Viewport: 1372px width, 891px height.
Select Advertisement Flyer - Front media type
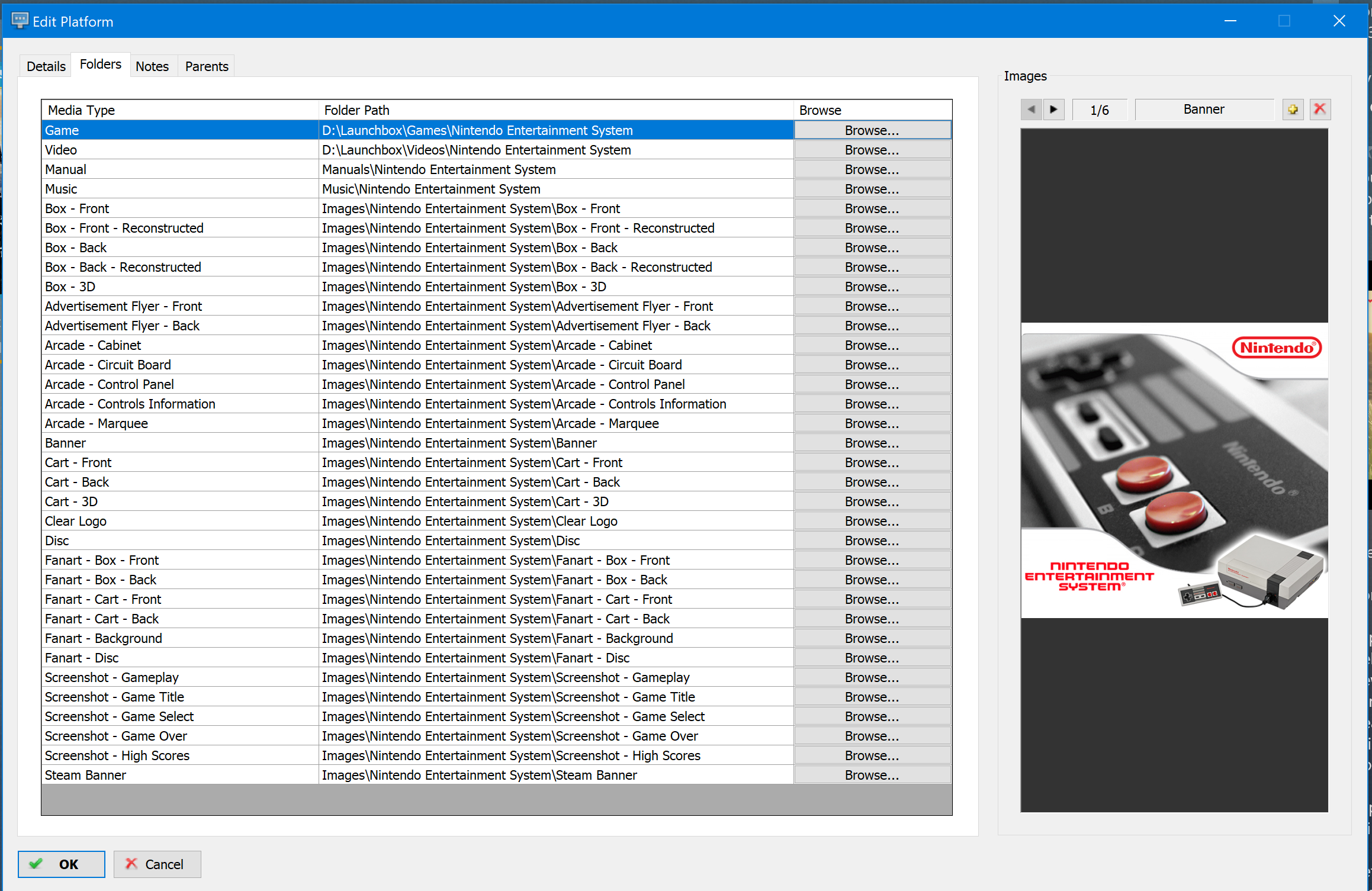pos(180,306)
